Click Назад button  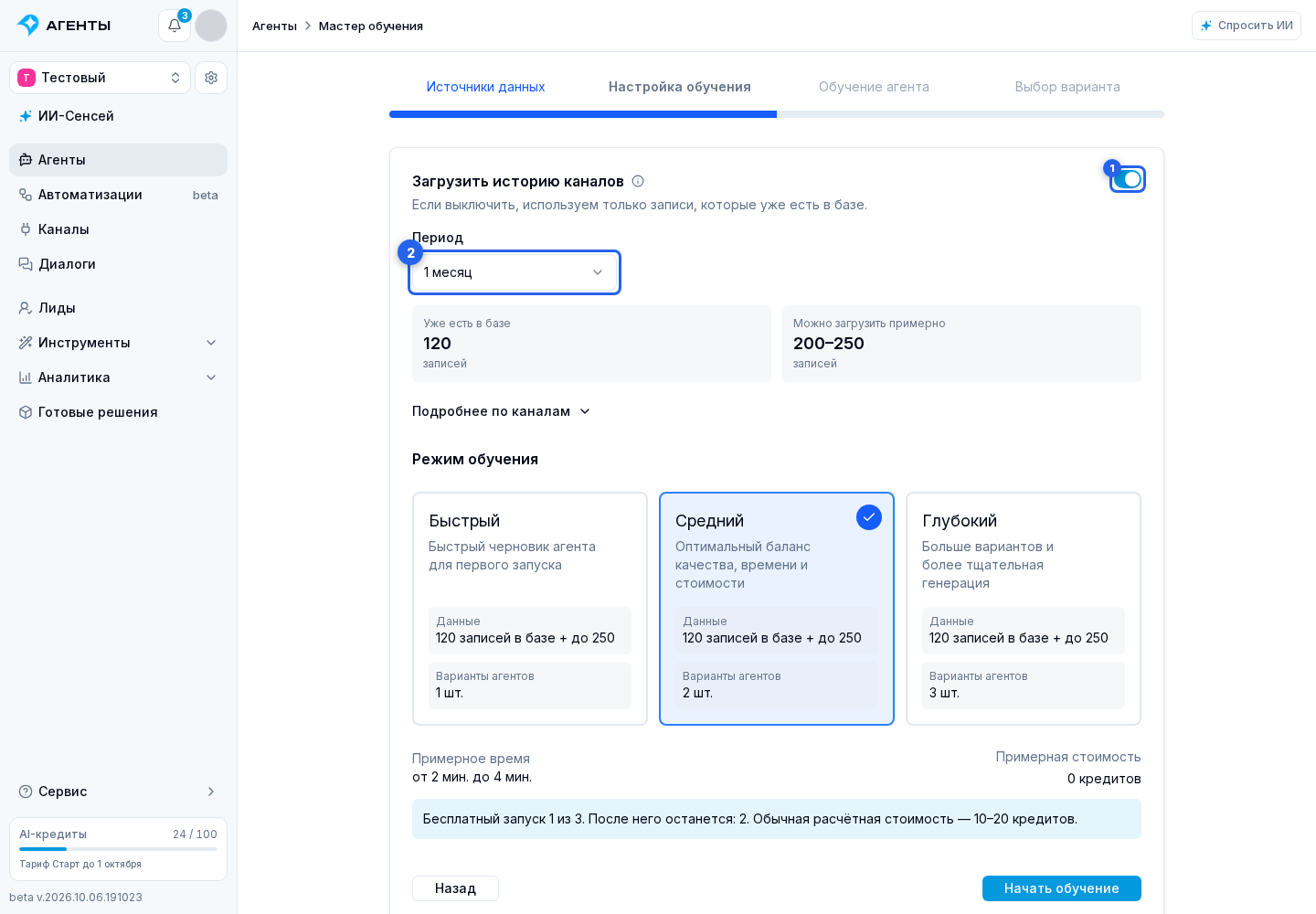(455, 888)
